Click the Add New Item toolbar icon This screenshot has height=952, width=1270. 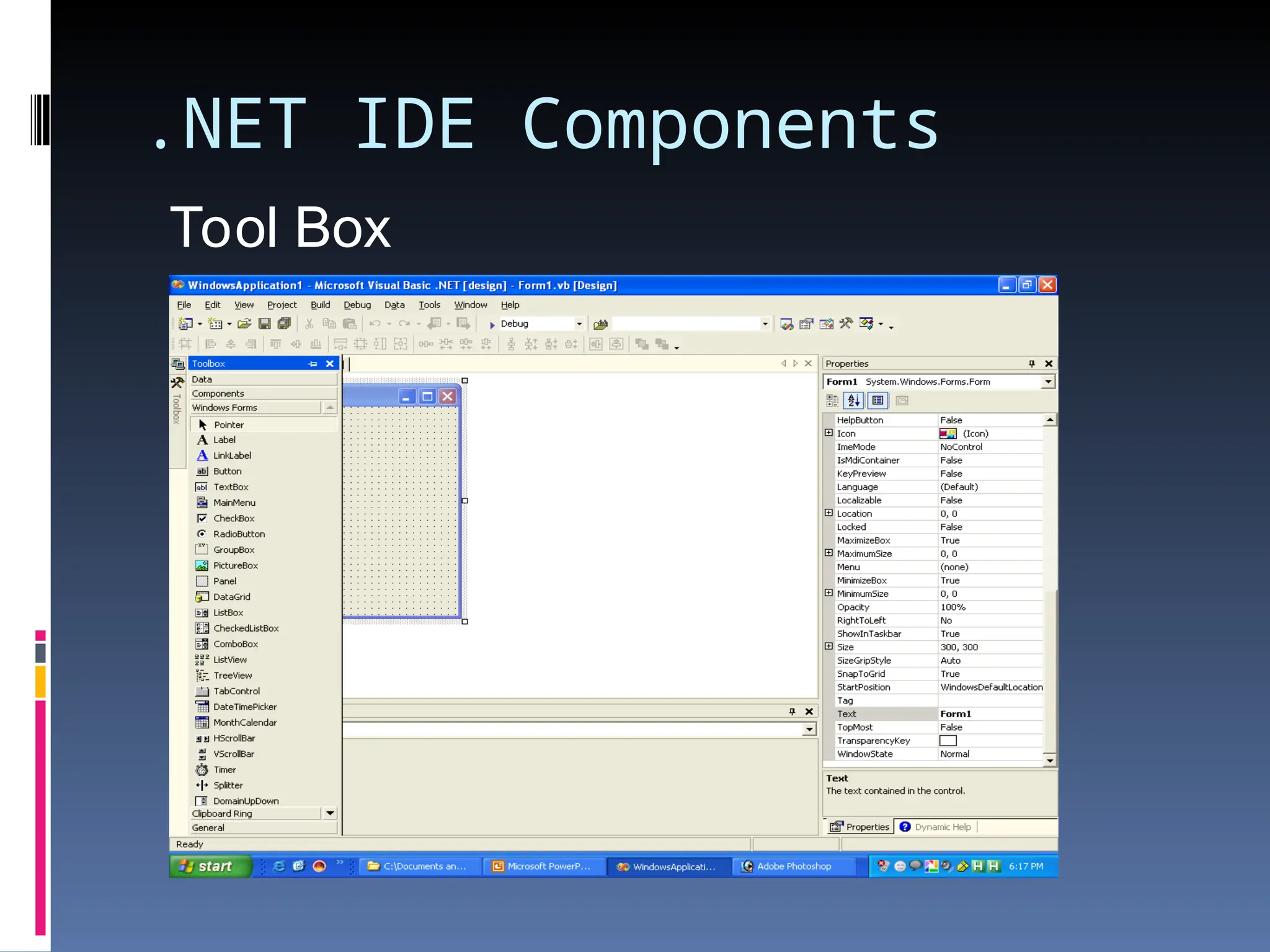tap(215, 324)
